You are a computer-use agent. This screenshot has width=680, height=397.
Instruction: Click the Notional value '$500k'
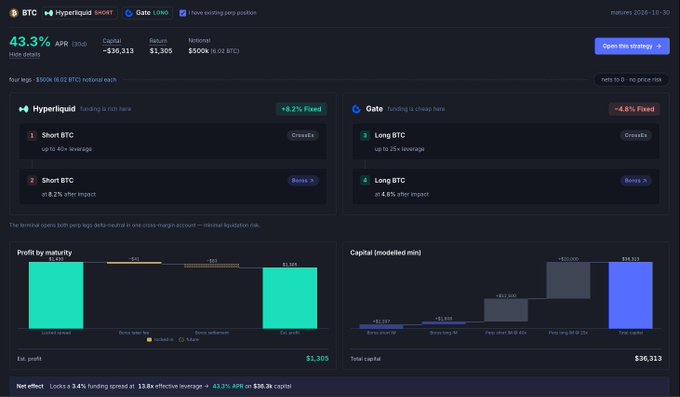click(199, 51)
